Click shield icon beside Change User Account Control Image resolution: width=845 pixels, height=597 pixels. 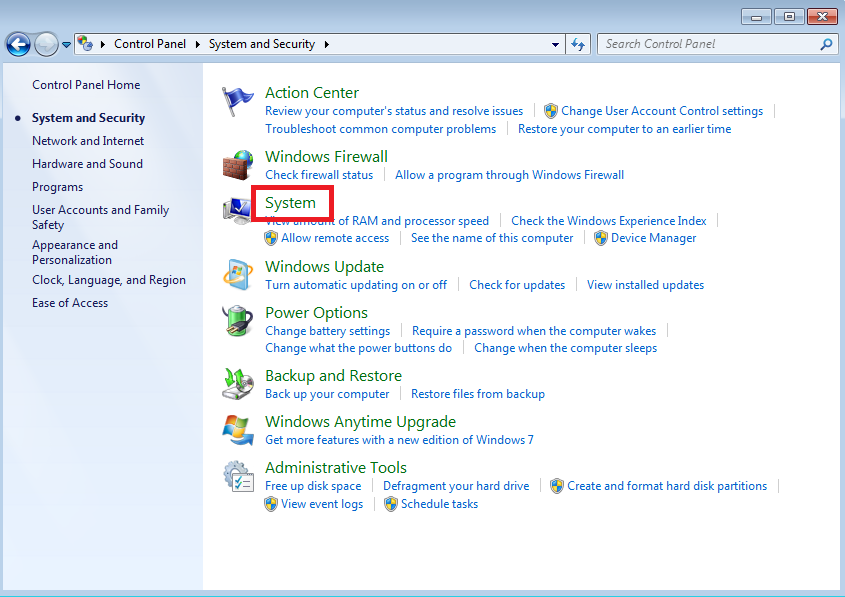click(551, 111)
